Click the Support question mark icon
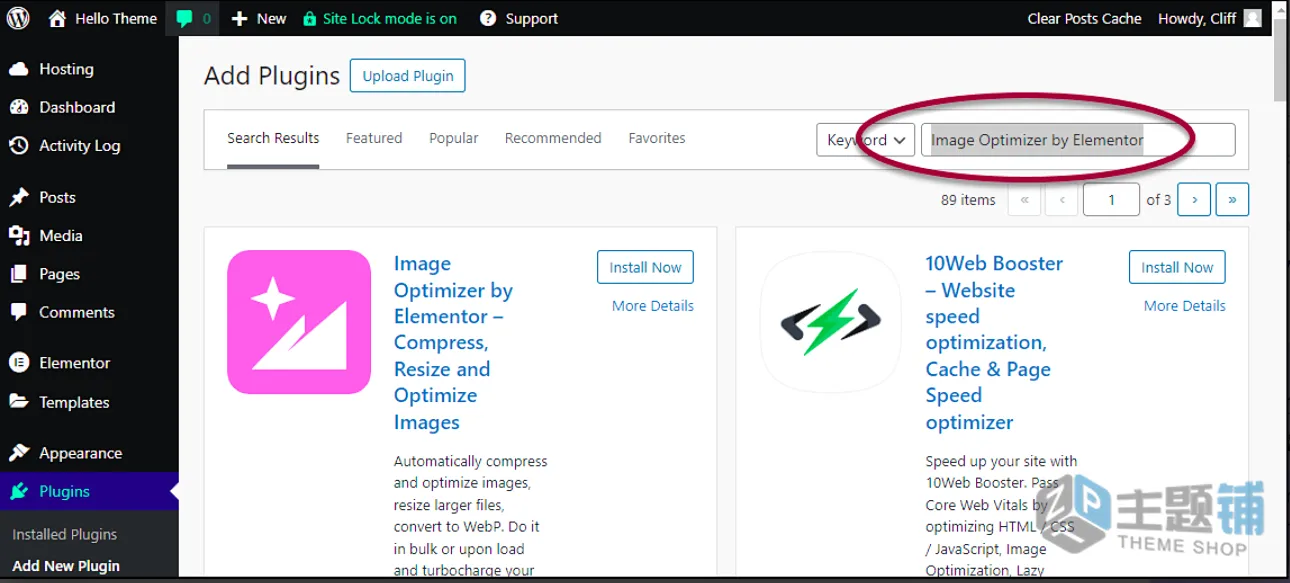Image resolution: width=1290 pixels, height=583 pixels. (x=488, y=18)
